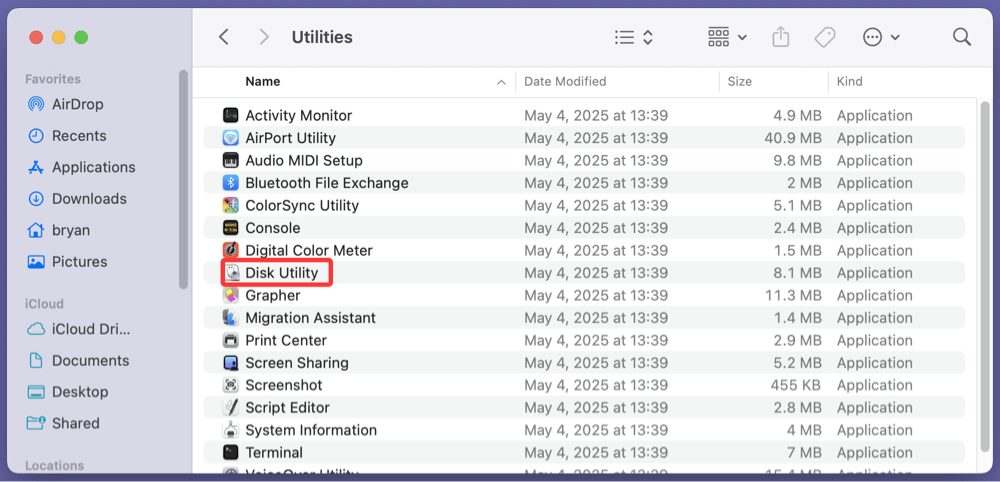The image size is (1000, 482).
Task: Select the Script Editor icon
Action: 230,407
